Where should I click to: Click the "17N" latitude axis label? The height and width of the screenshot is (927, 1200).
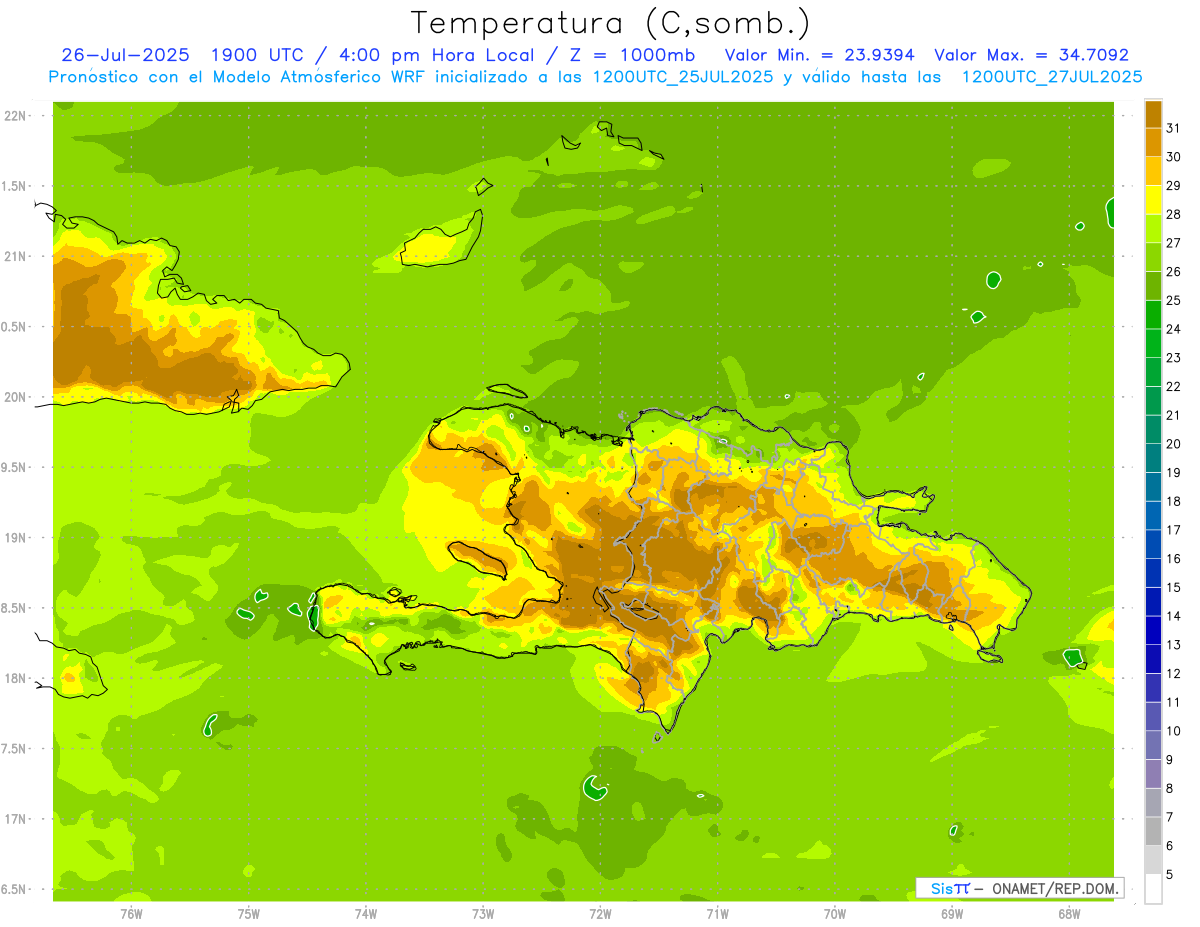tap(16, 819)
